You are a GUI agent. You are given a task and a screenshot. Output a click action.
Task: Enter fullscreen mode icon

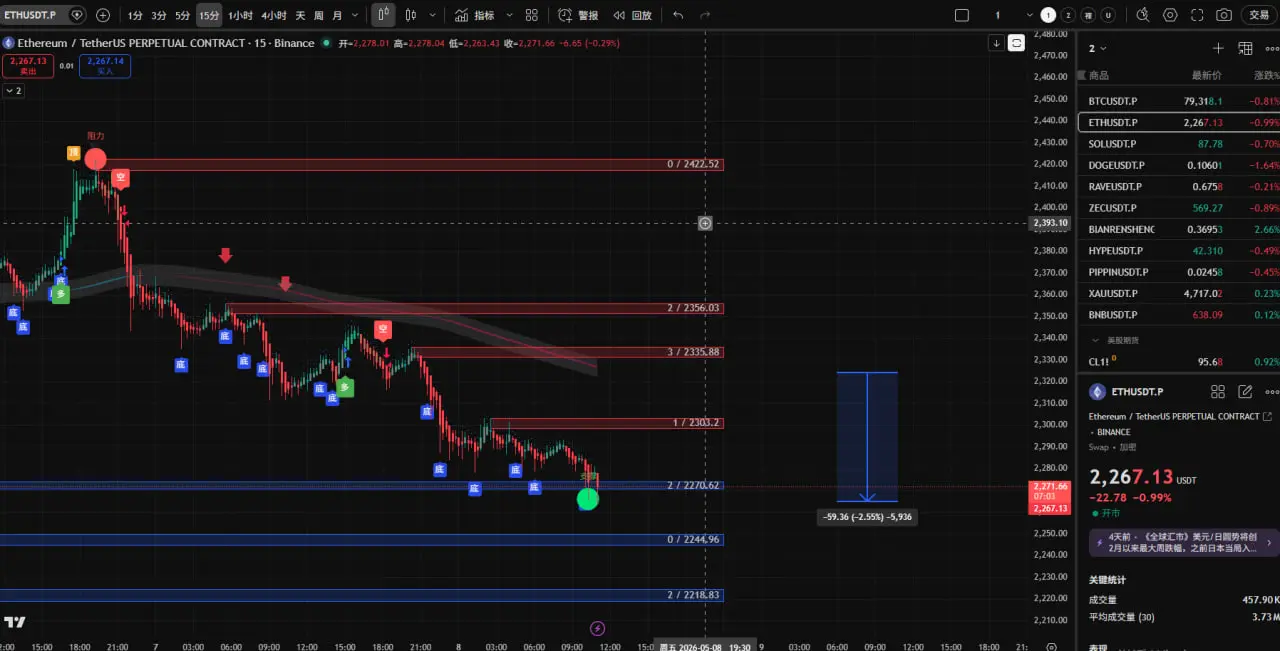coord(1197,15)
